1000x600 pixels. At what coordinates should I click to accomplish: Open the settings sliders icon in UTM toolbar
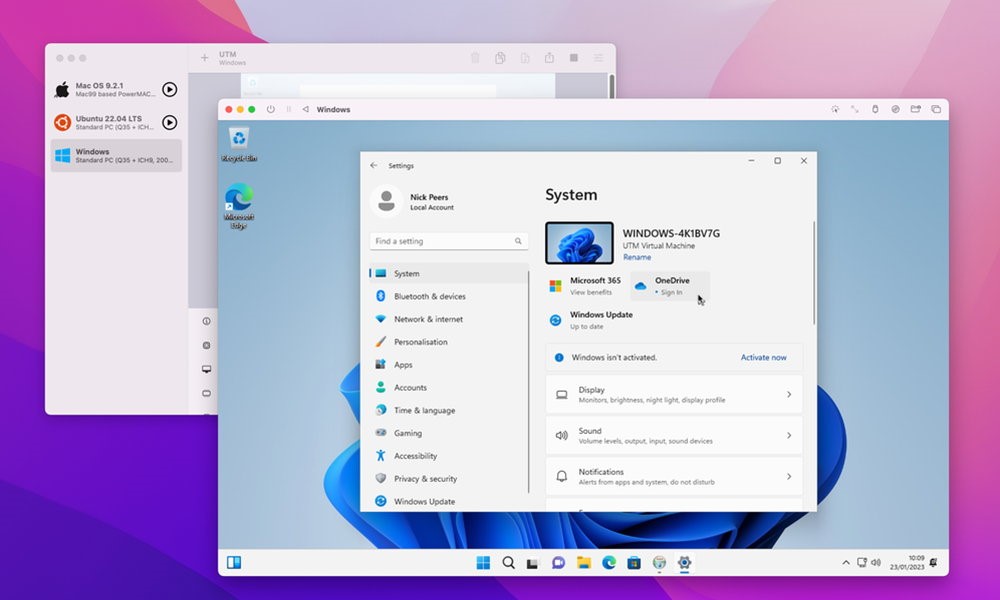click(598, 58)
